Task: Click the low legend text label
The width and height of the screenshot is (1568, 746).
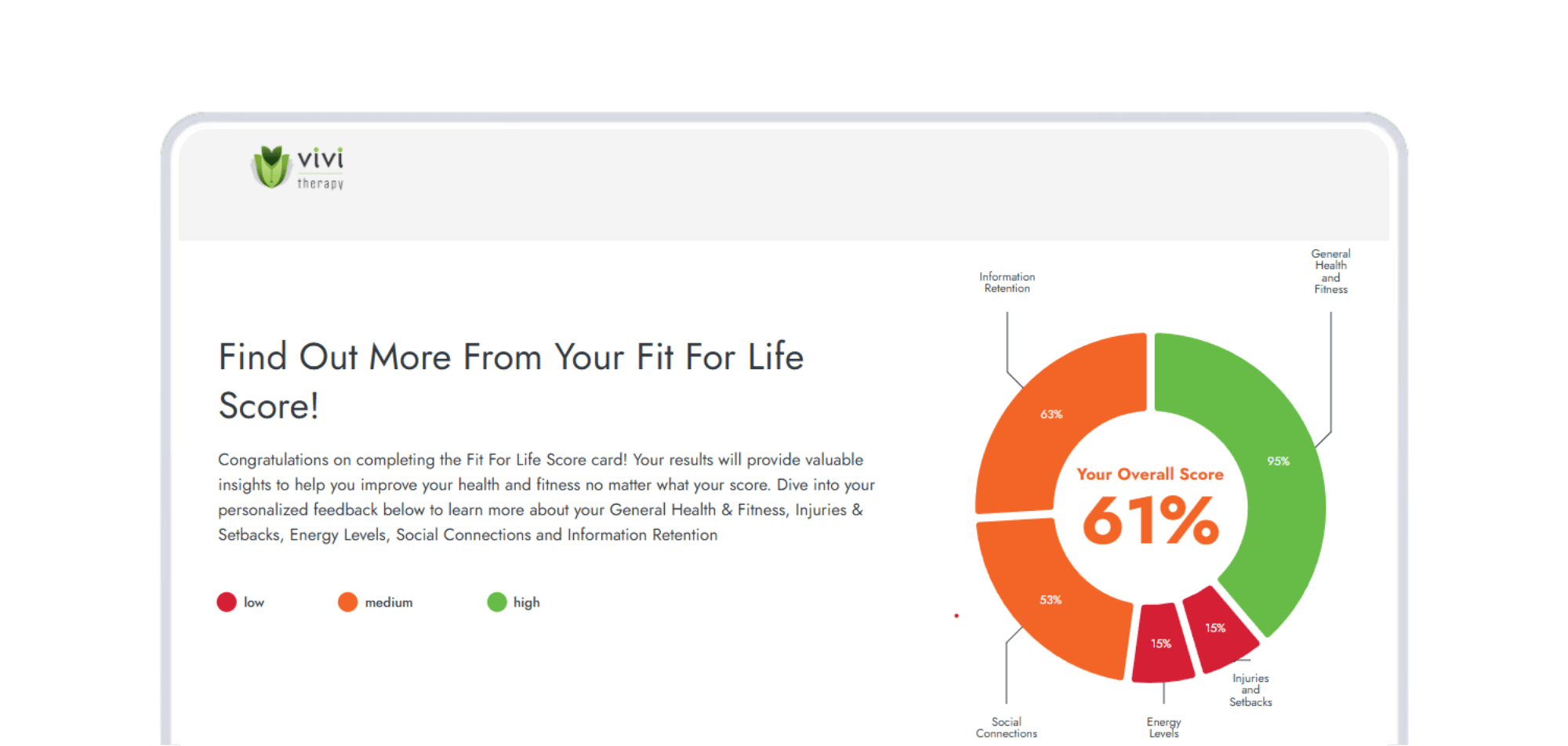Action: click(x=254, y=603)
